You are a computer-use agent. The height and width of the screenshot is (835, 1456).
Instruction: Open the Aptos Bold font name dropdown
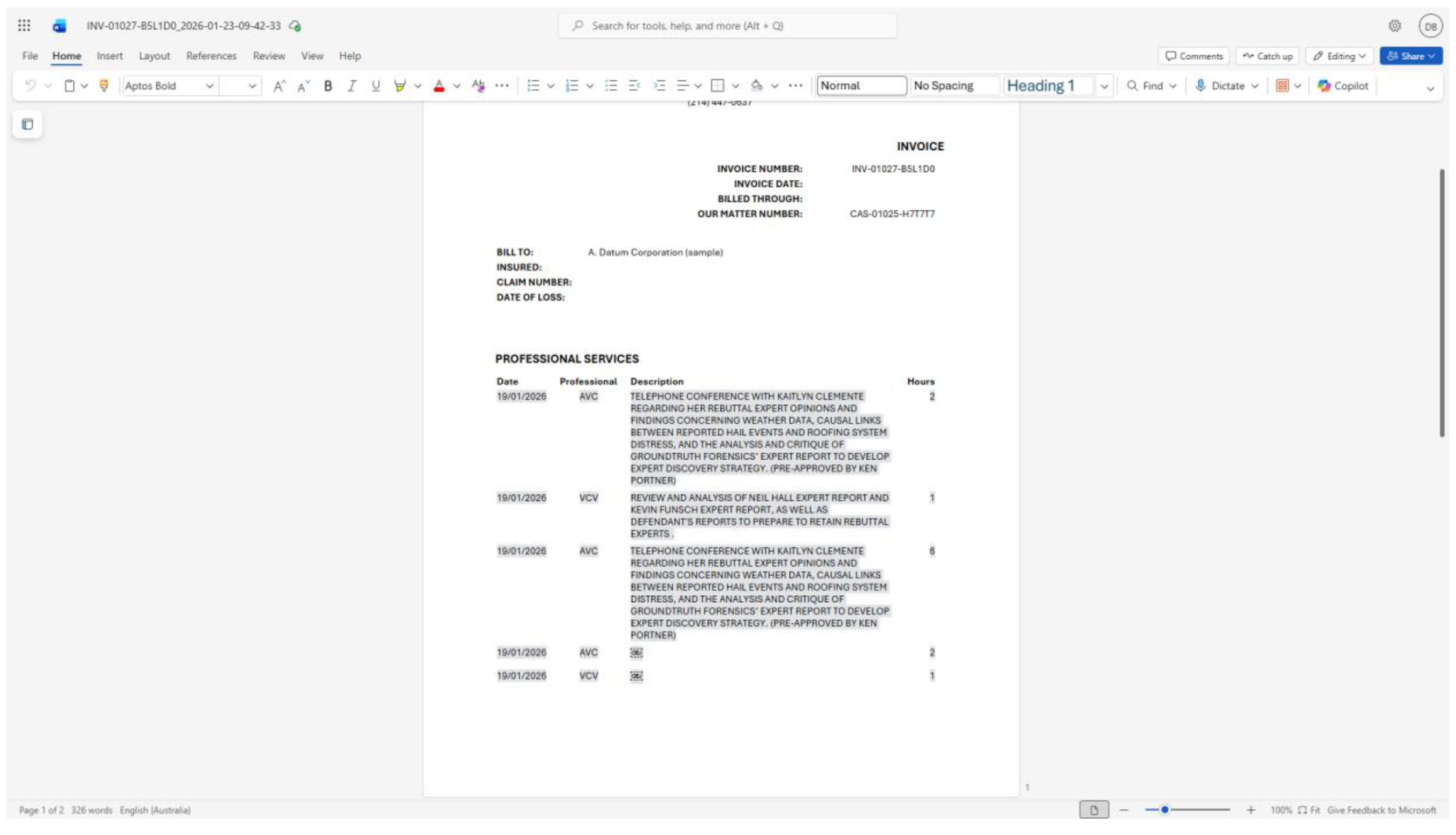(x=209, y=86)
